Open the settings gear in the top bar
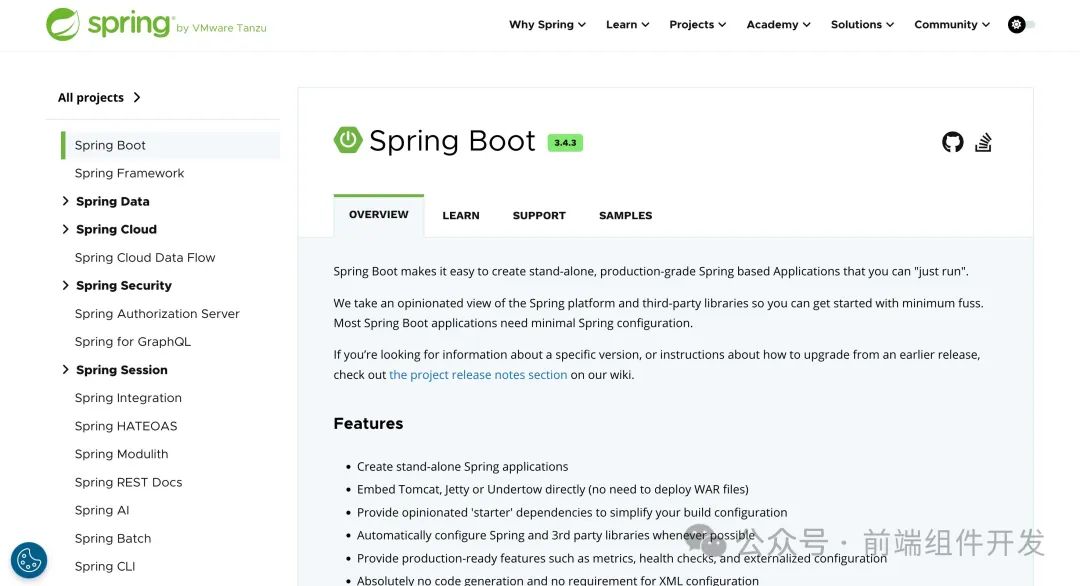The image size is (1080, 586). point(1016,24)
